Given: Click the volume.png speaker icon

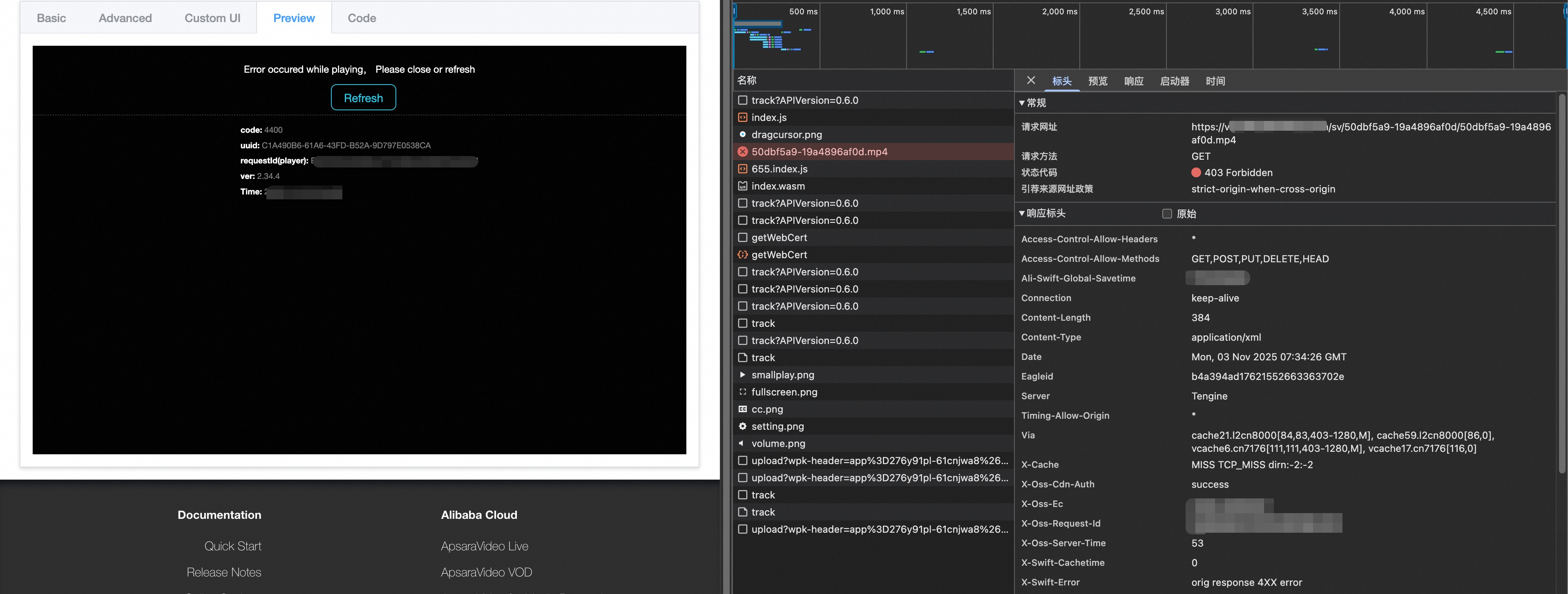Looking at the screenshot, I should 743,443.
